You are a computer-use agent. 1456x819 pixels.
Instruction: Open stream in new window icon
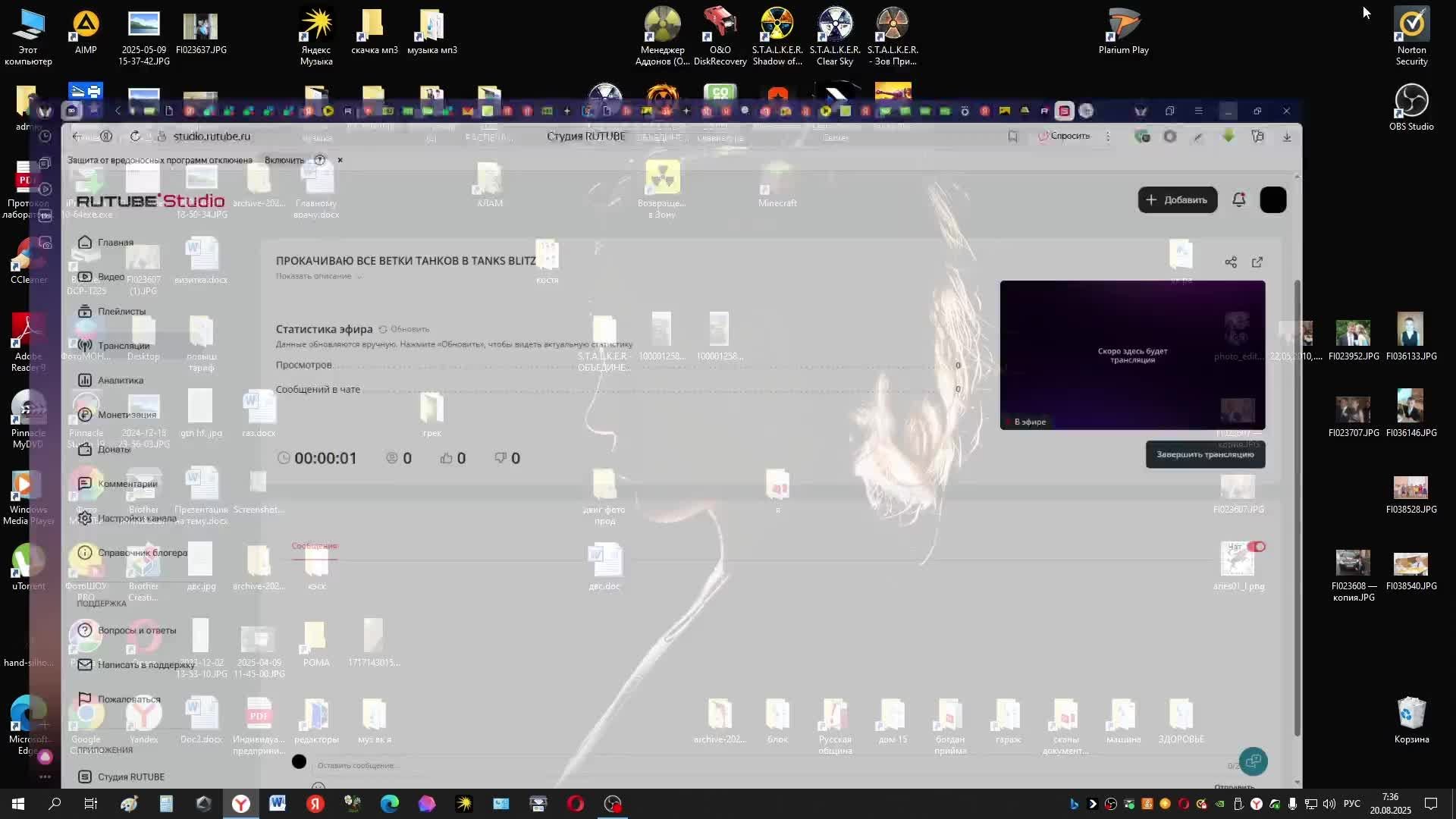(x=1257, y=262)
